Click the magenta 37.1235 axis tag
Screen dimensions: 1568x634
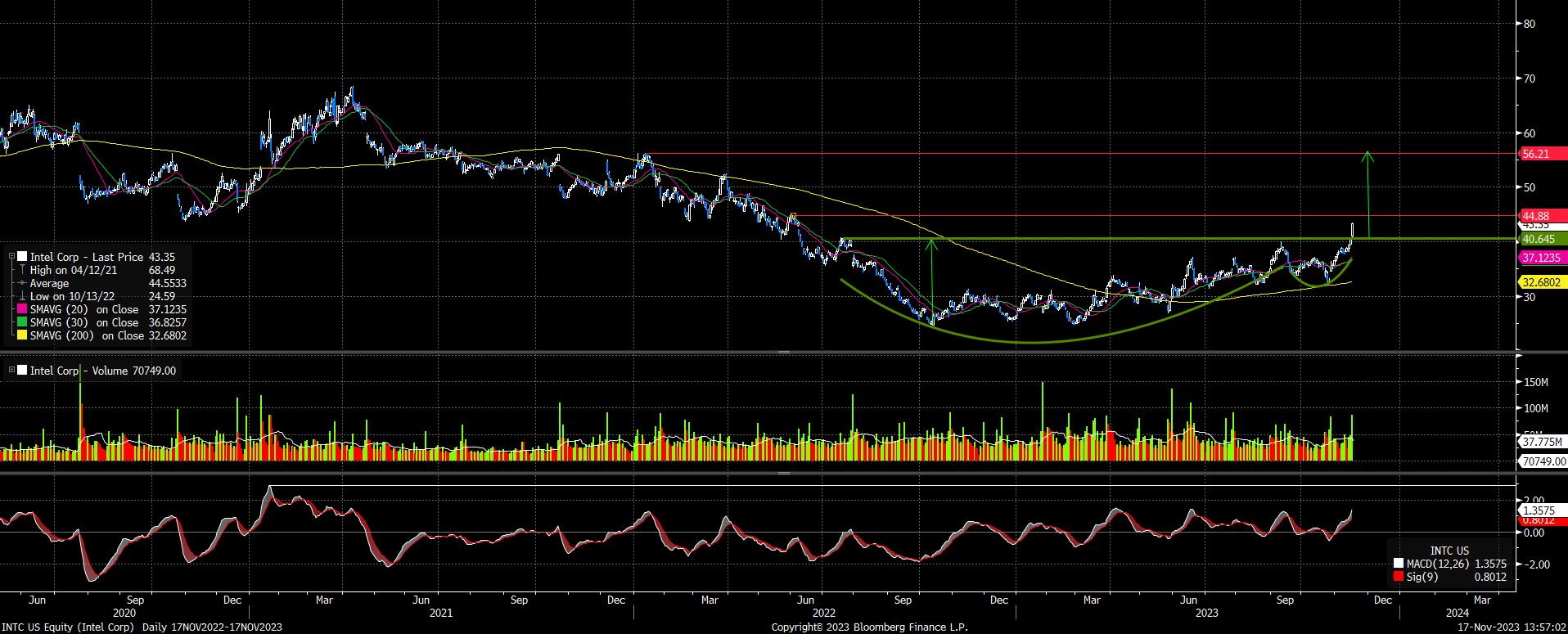tap(1542, 258)
